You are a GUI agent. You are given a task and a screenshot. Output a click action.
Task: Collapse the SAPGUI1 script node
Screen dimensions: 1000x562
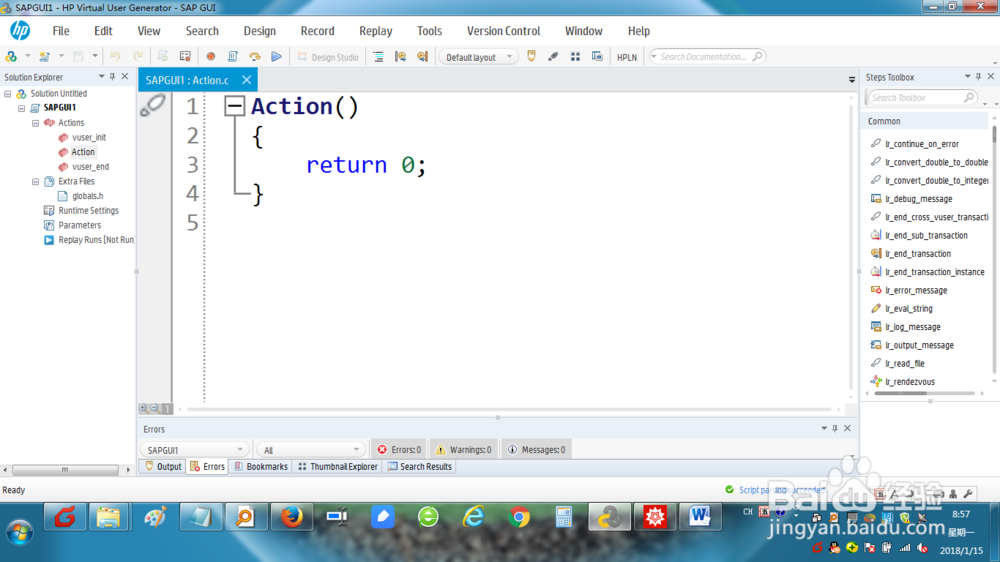[22, 108]
